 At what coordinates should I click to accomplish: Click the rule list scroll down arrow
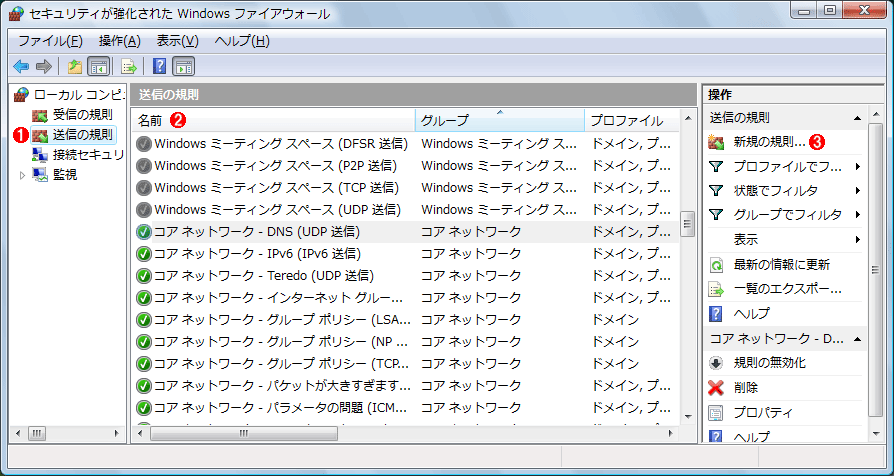(x=688, y=417)
